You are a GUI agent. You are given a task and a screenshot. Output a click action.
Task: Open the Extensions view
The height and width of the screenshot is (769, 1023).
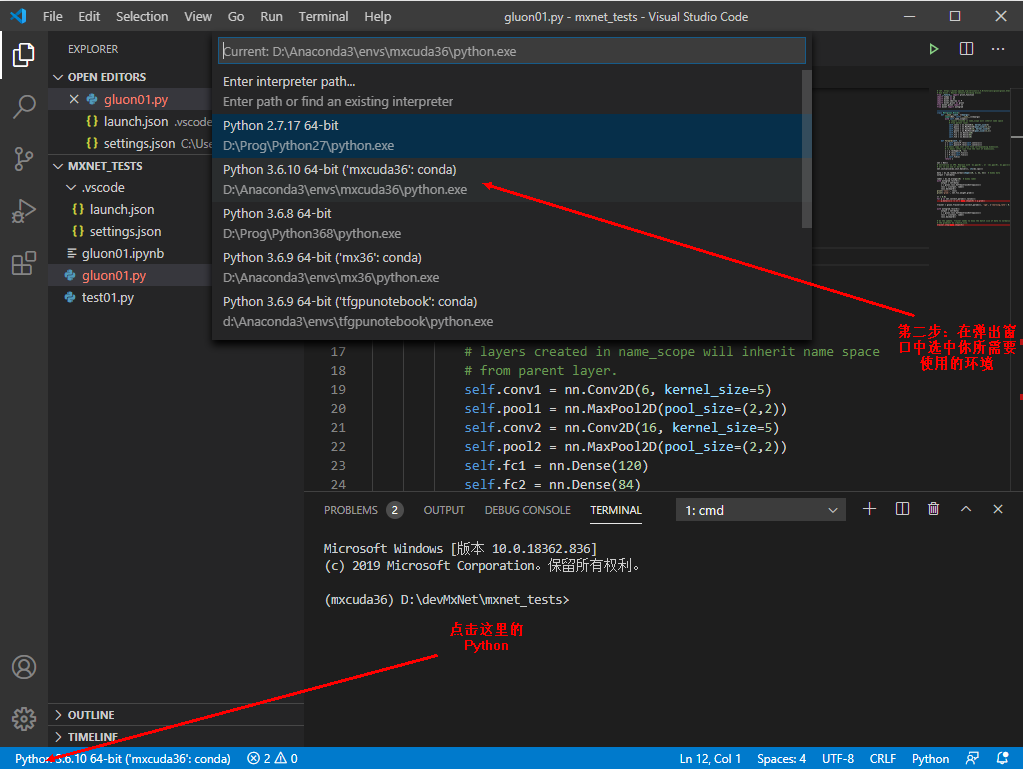(x=23, y=264)
